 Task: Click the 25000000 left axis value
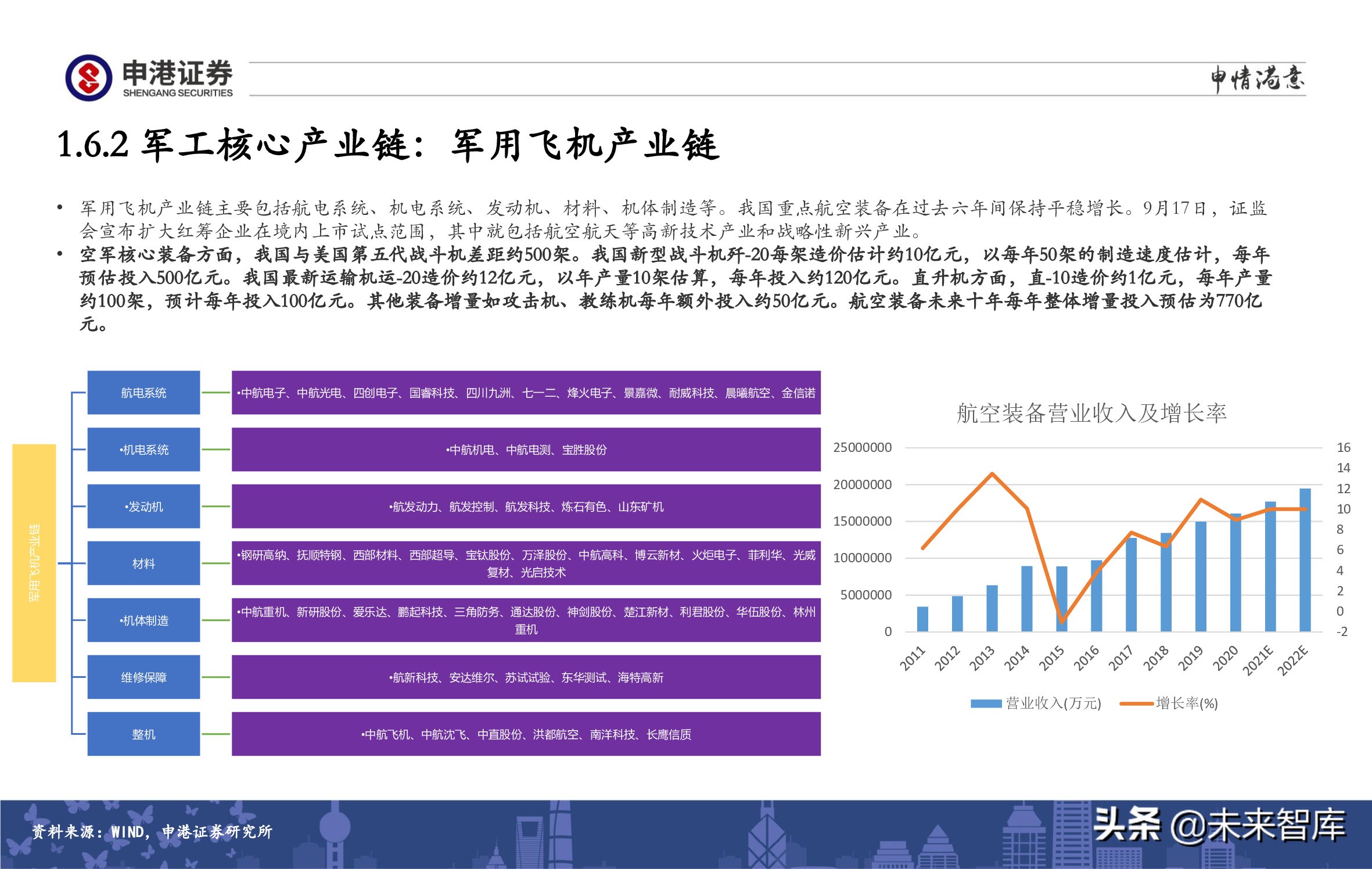pos(862,447)
